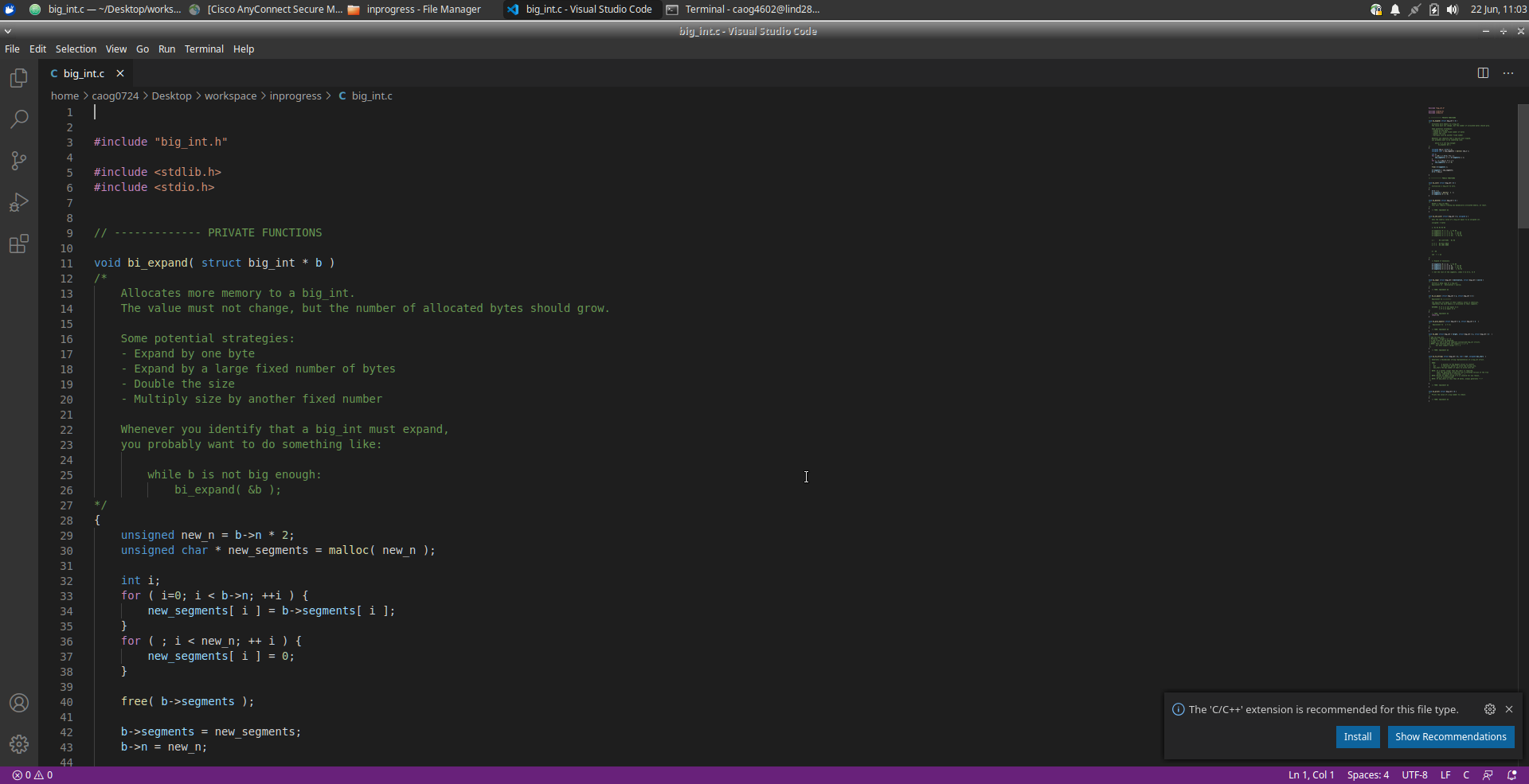Open the File menu
The image size is (1529, 784).
coord(12,49)
